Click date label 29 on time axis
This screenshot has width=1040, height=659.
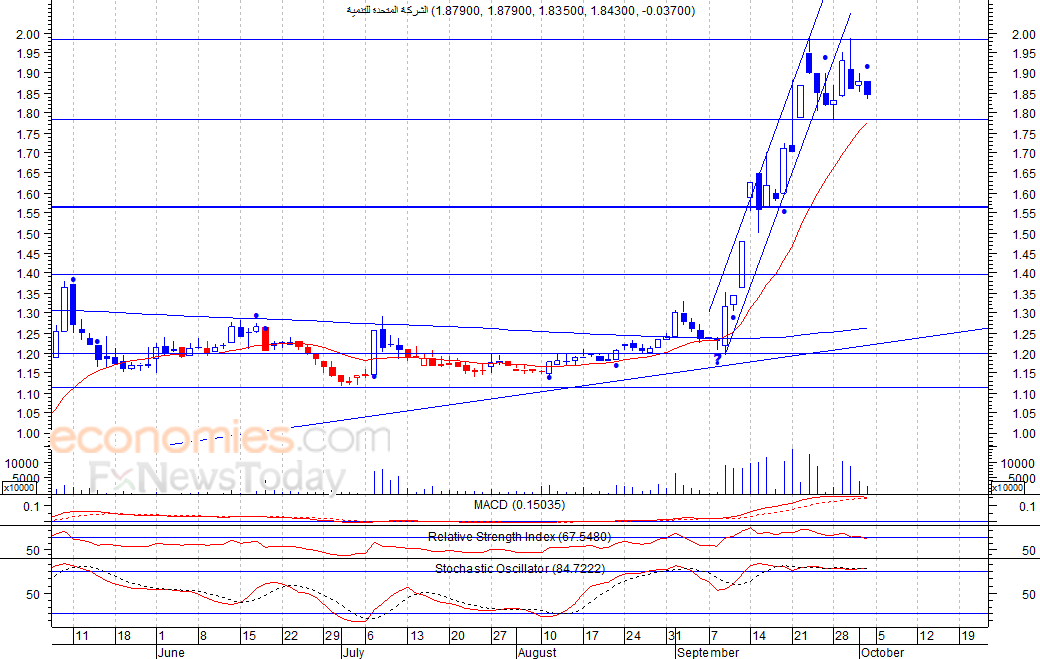pyautogui.click(x=332, y=636)
